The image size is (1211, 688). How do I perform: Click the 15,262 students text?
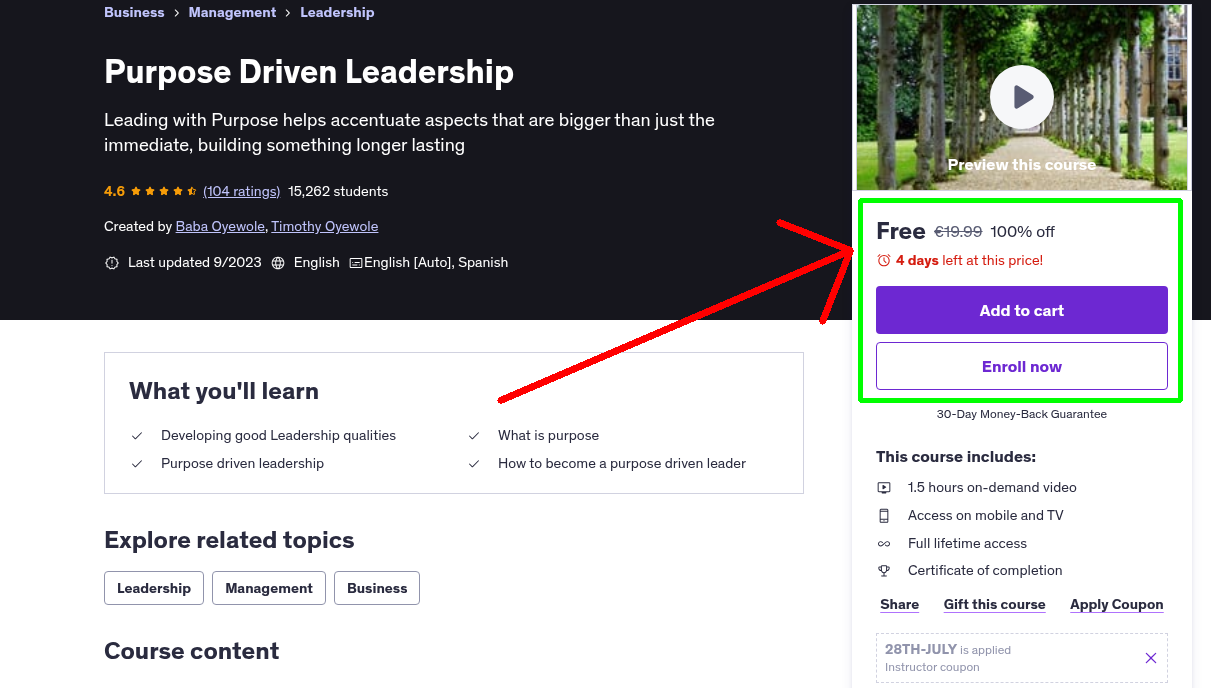click(x=338, y=191)
